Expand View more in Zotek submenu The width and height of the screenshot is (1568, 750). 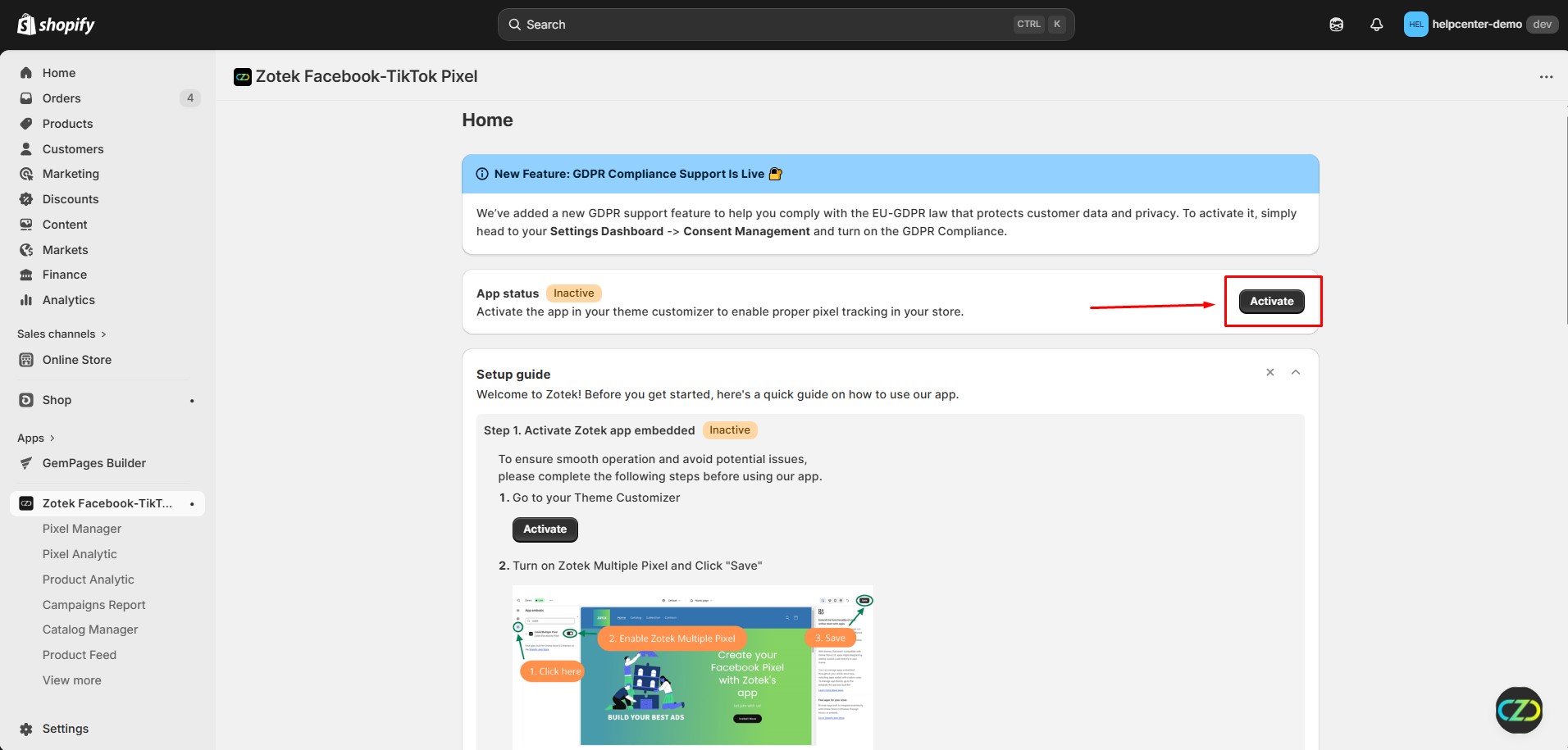click(72, 680)
